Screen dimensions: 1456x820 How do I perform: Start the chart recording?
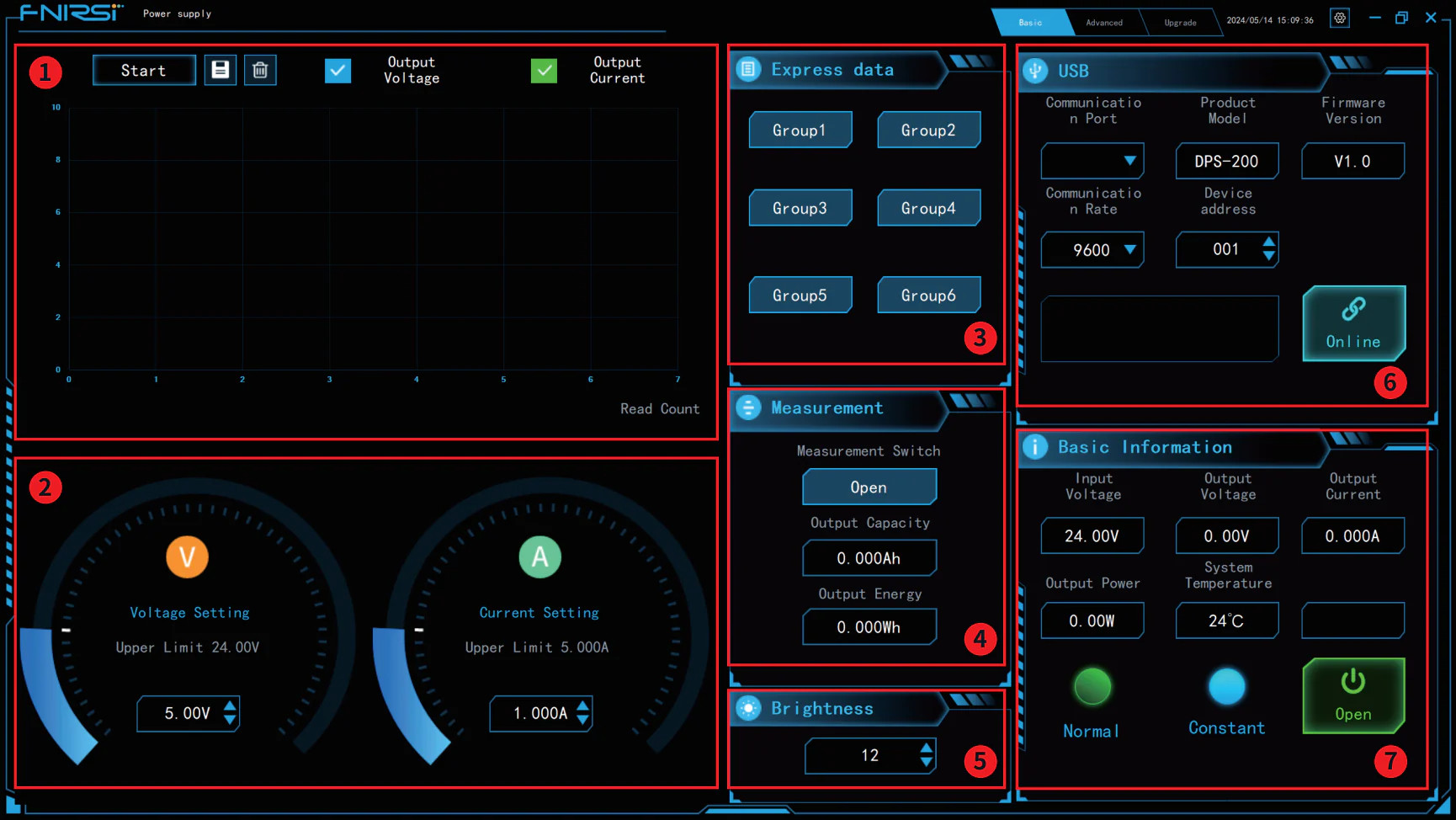(144, 71)
